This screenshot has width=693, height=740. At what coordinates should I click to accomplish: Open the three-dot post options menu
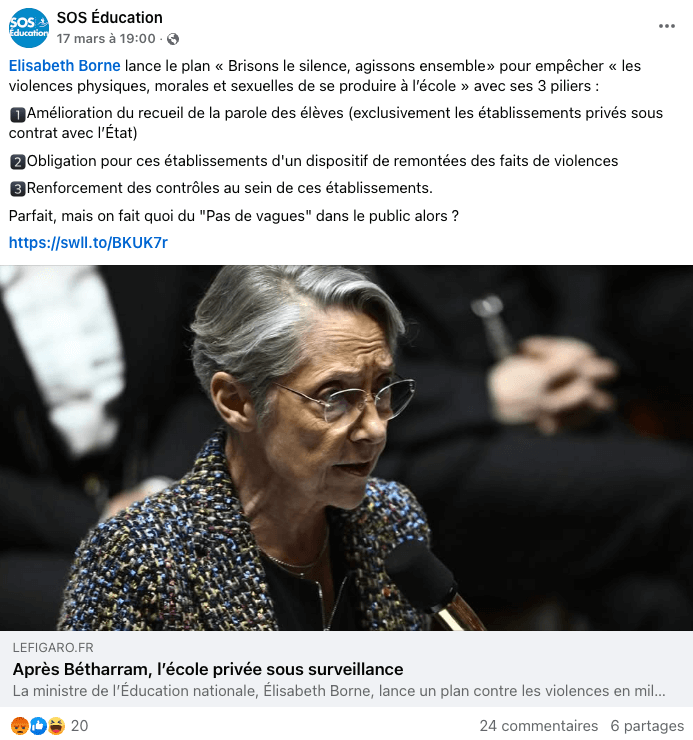pyautogui.click(x=667, y=26)
